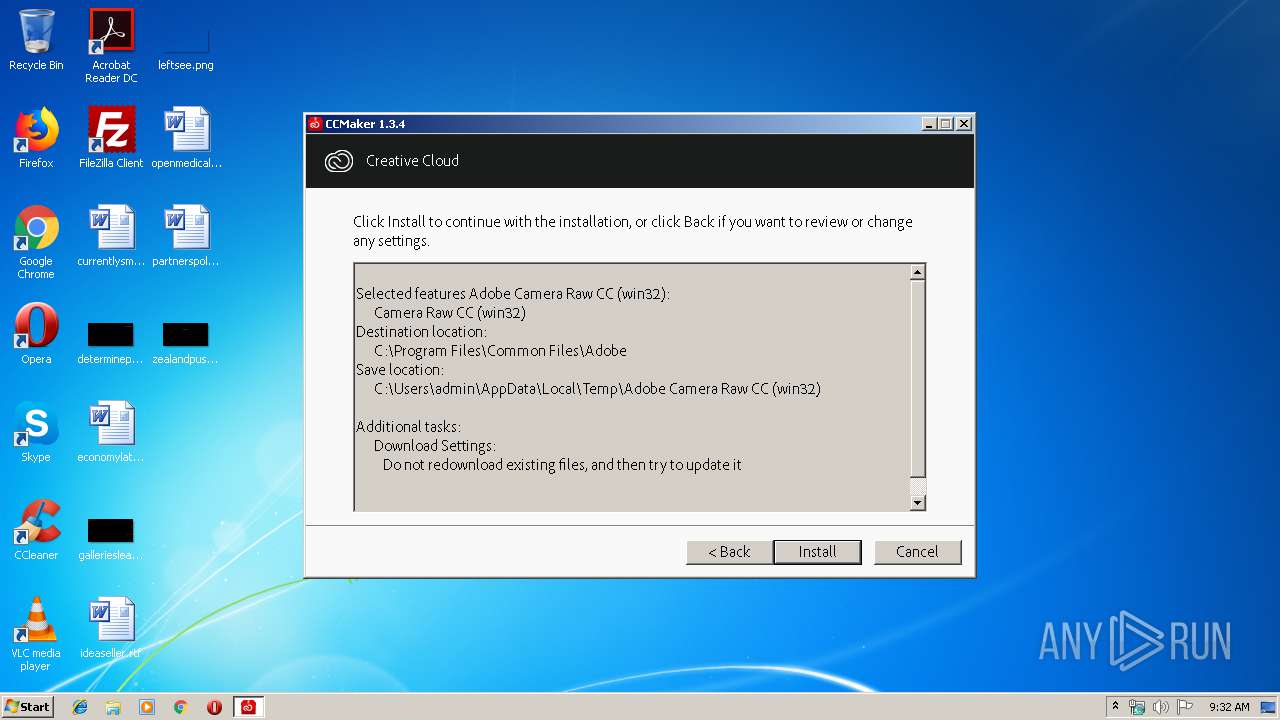Open Chrome from the taskbar
This screenshot has width=1280, height=720.
181,707
